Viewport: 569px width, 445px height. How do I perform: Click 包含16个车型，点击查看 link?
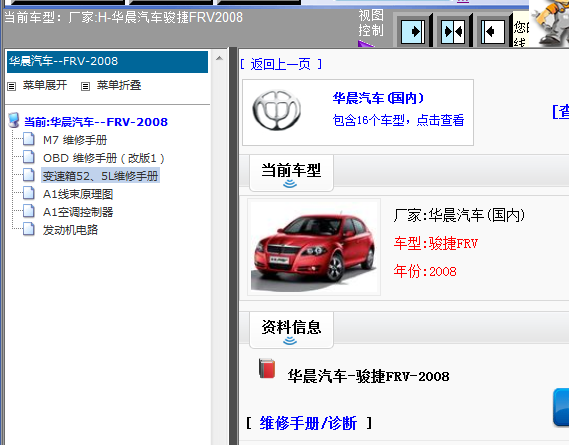398,120
